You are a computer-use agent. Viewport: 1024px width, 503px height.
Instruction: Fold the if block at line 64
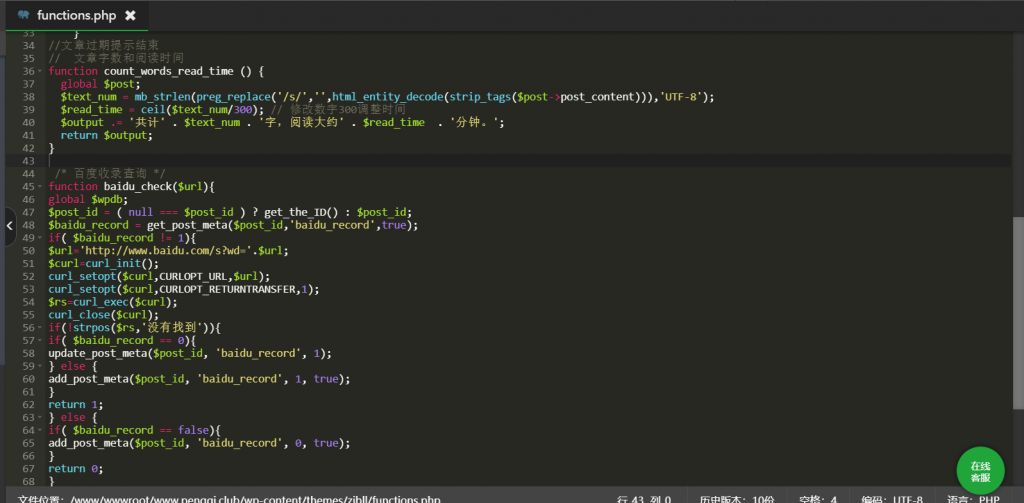coord(40,430)
